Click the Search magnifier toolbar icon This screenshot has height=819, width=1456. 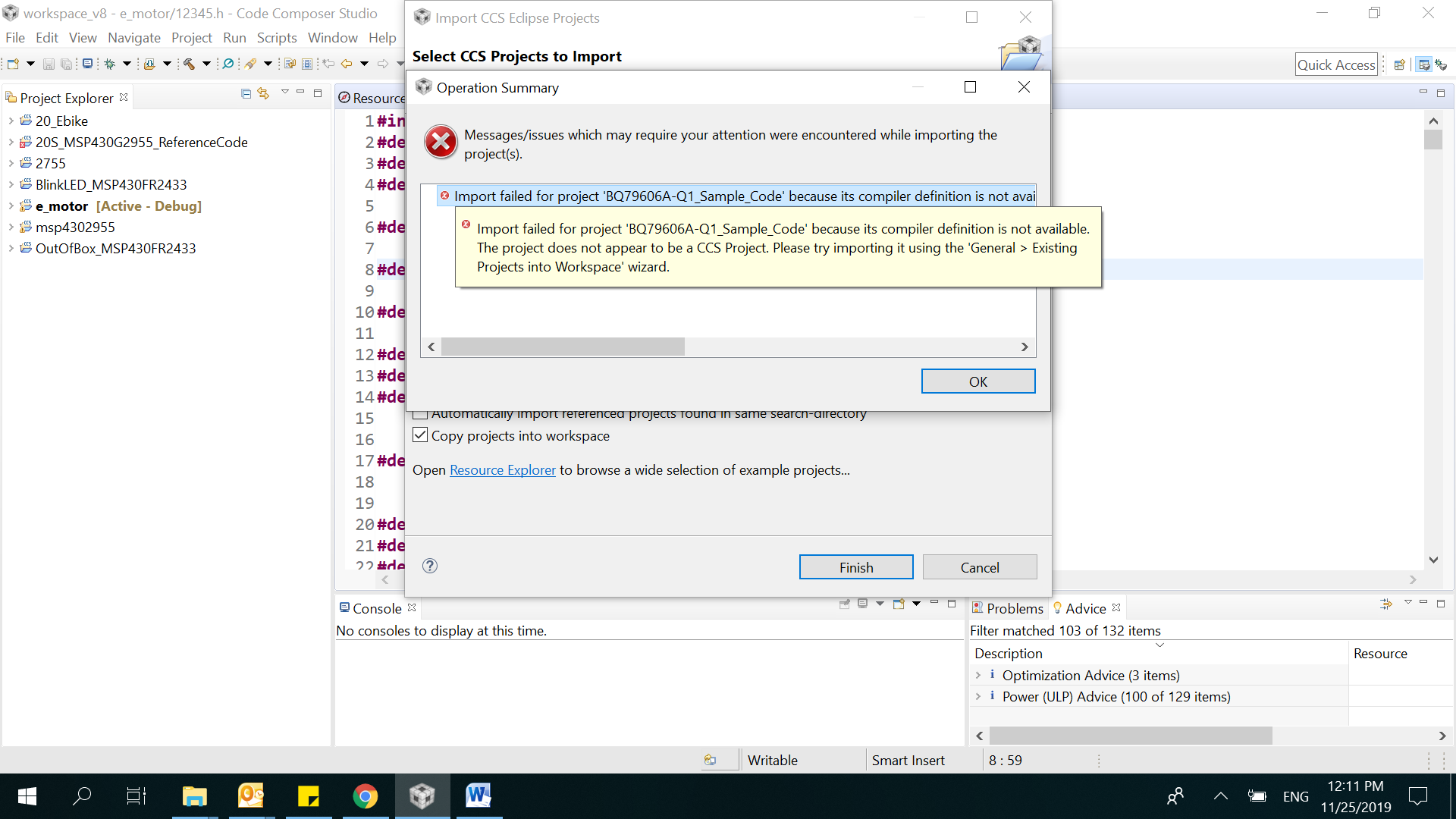[x=227, y=64]
